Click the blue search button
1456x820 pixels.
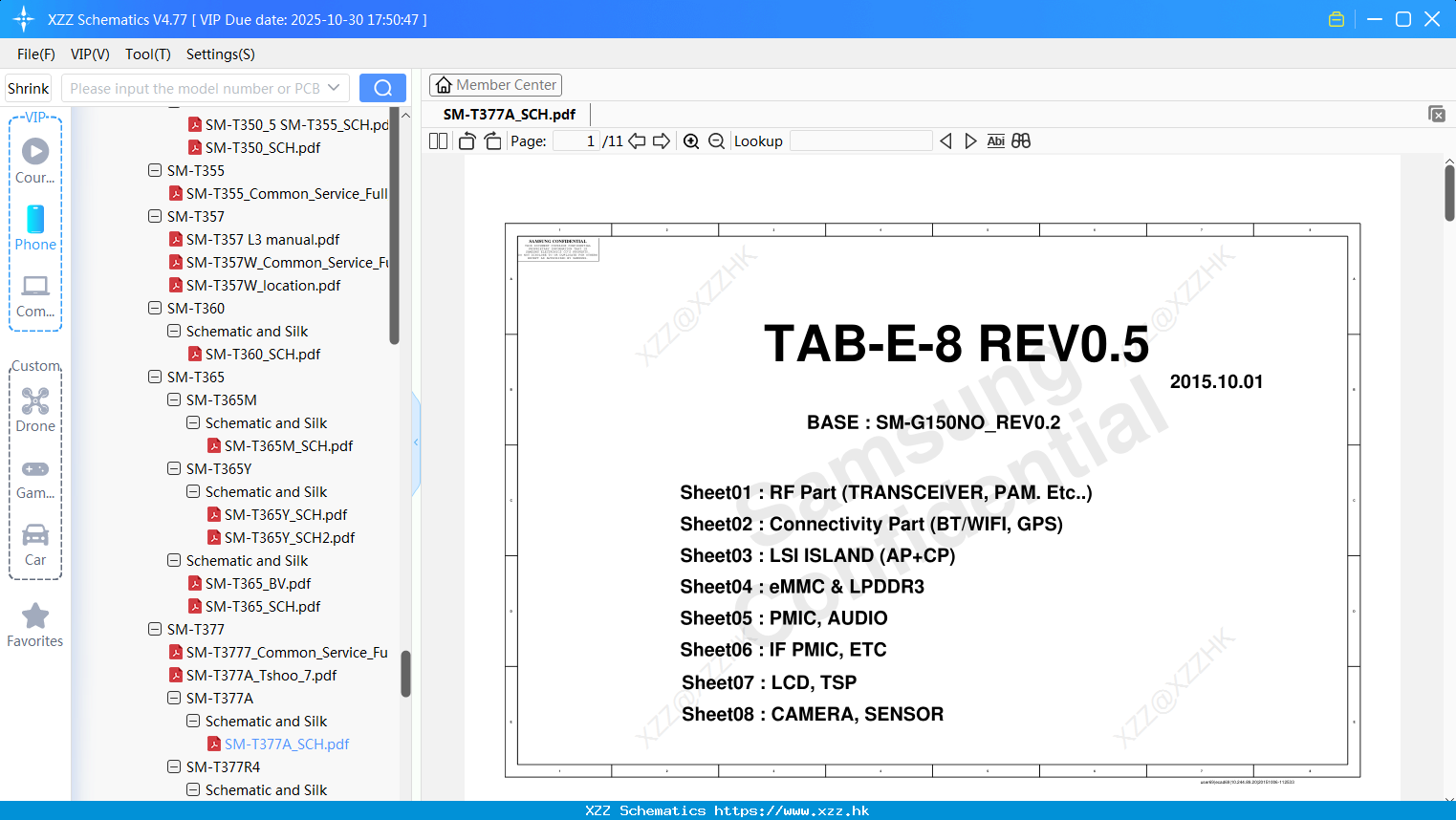pyautogui.click(x=382, y=88)
